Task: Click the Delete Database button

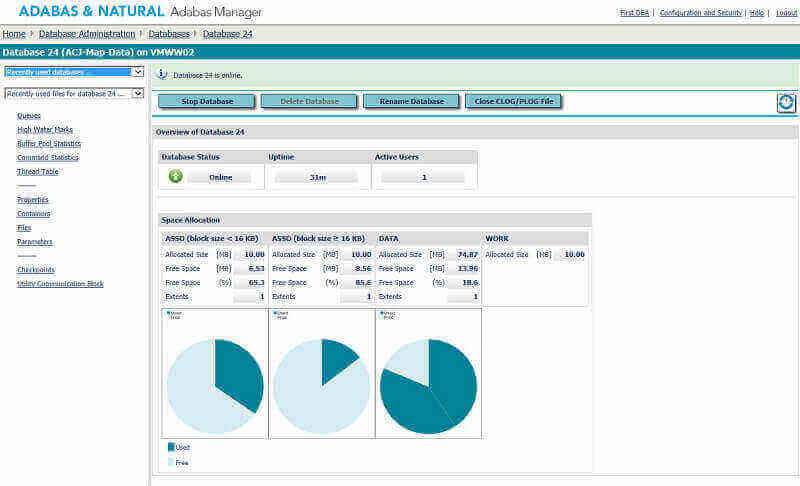Action: pyautogui.click(x=309, y=101)
